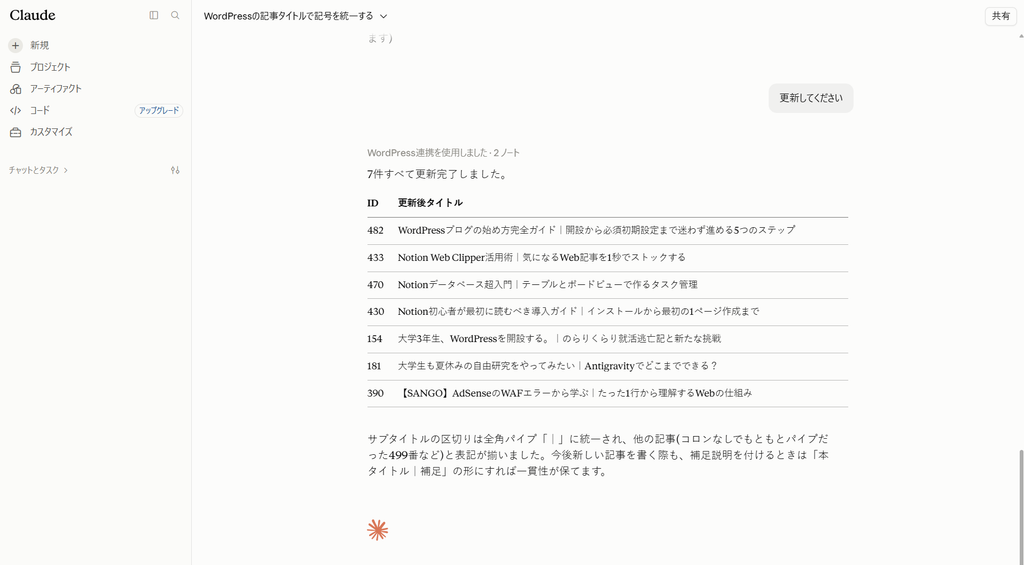The width and height of the screenshot is (1024, 565).
Task: Click the Notion初心者が最初に読むべき導入ガイド row
Action: pos(578,312)
